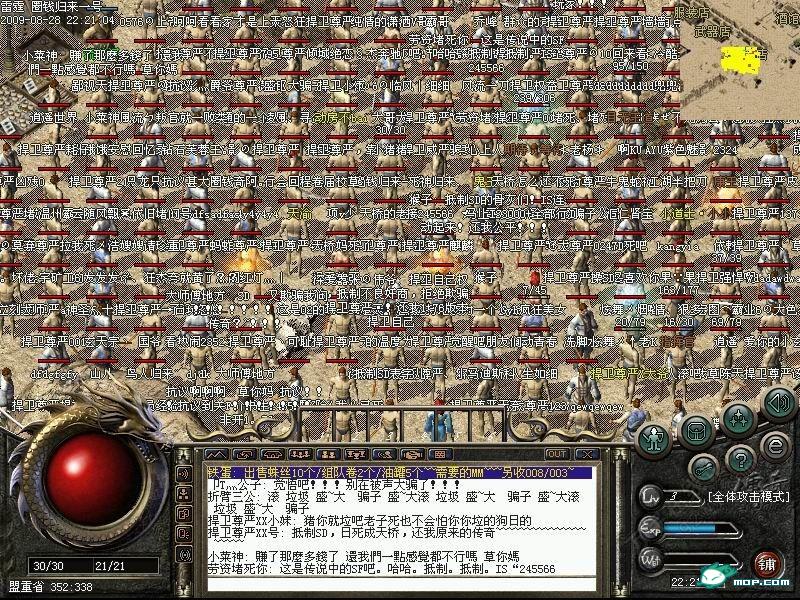Click the 武器店 label on minimap

(x=712, y=31)
